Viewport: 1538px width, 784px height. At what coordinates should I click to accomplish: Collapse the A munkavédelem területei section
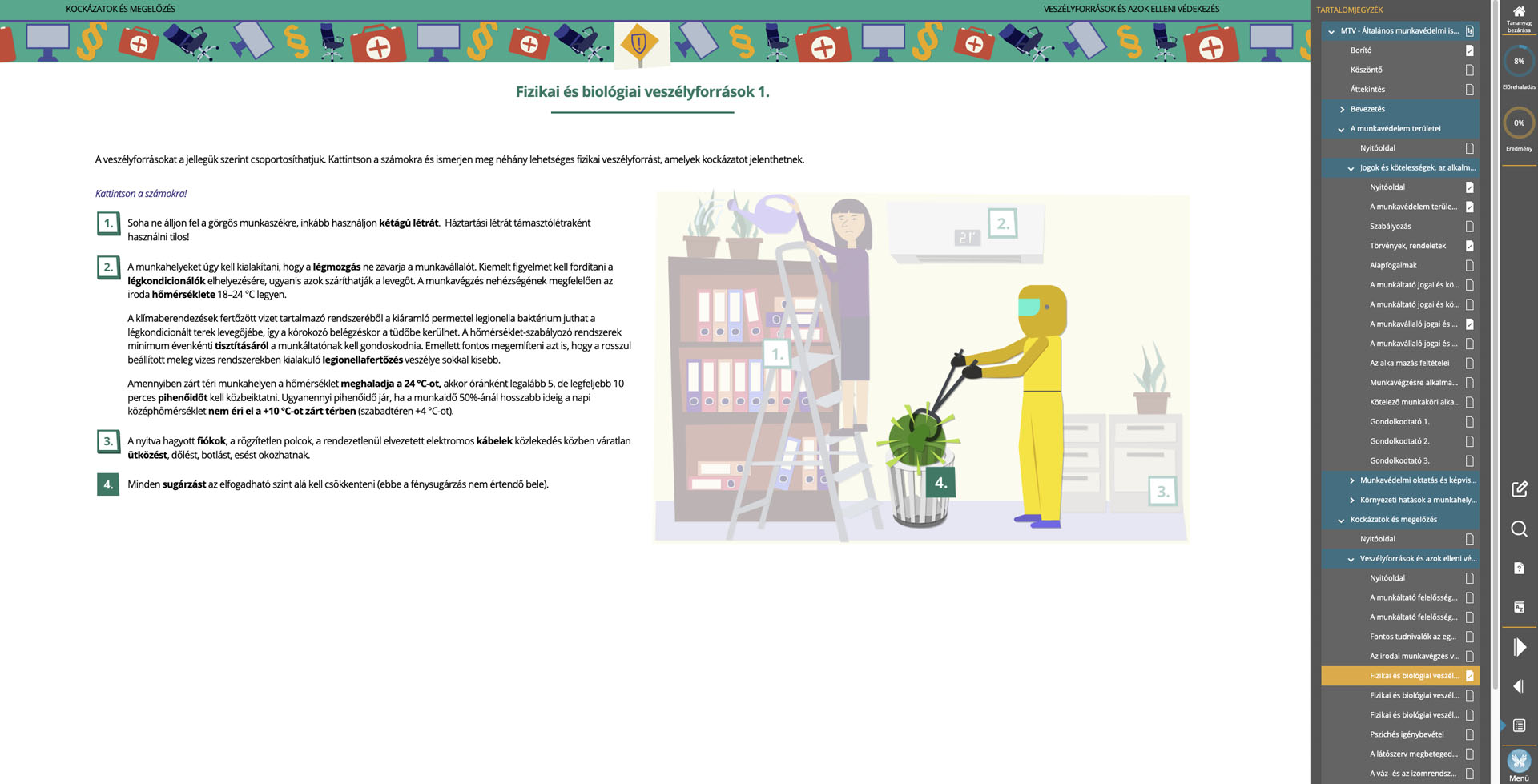tap(1343, 129)
